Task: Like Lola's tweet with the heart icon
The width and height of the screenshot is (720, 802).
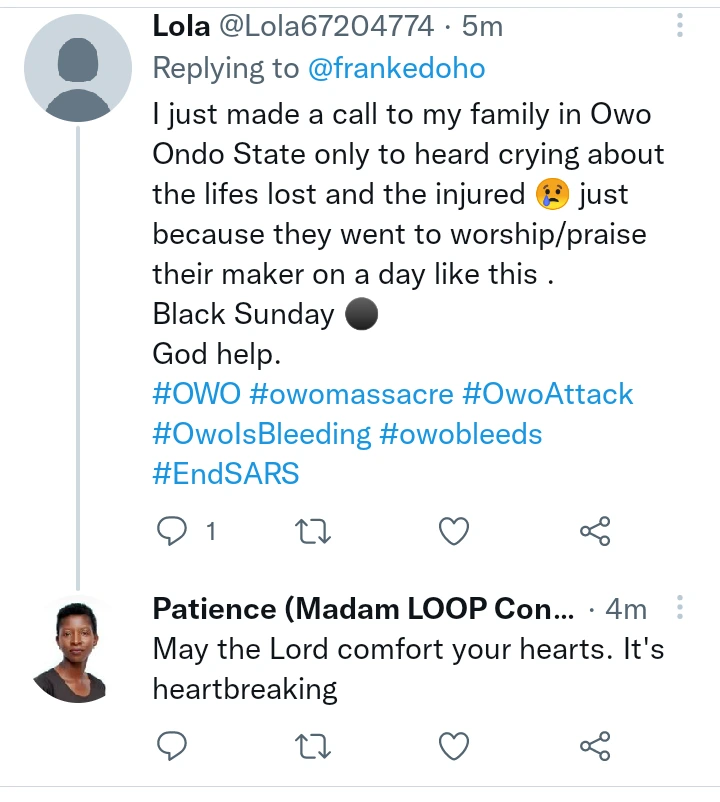Action: [x=455, y=532]
